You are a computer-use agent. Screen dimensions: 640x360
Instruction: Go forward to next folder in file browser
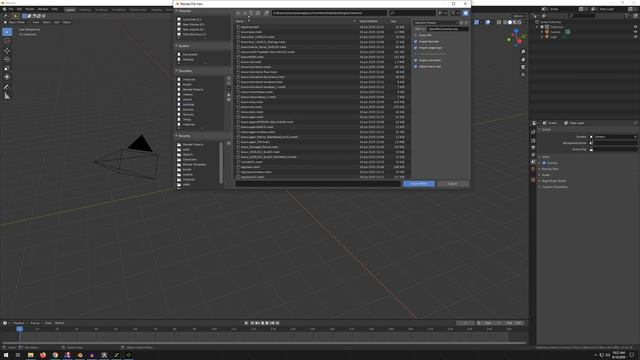click(x=244, y=13)
